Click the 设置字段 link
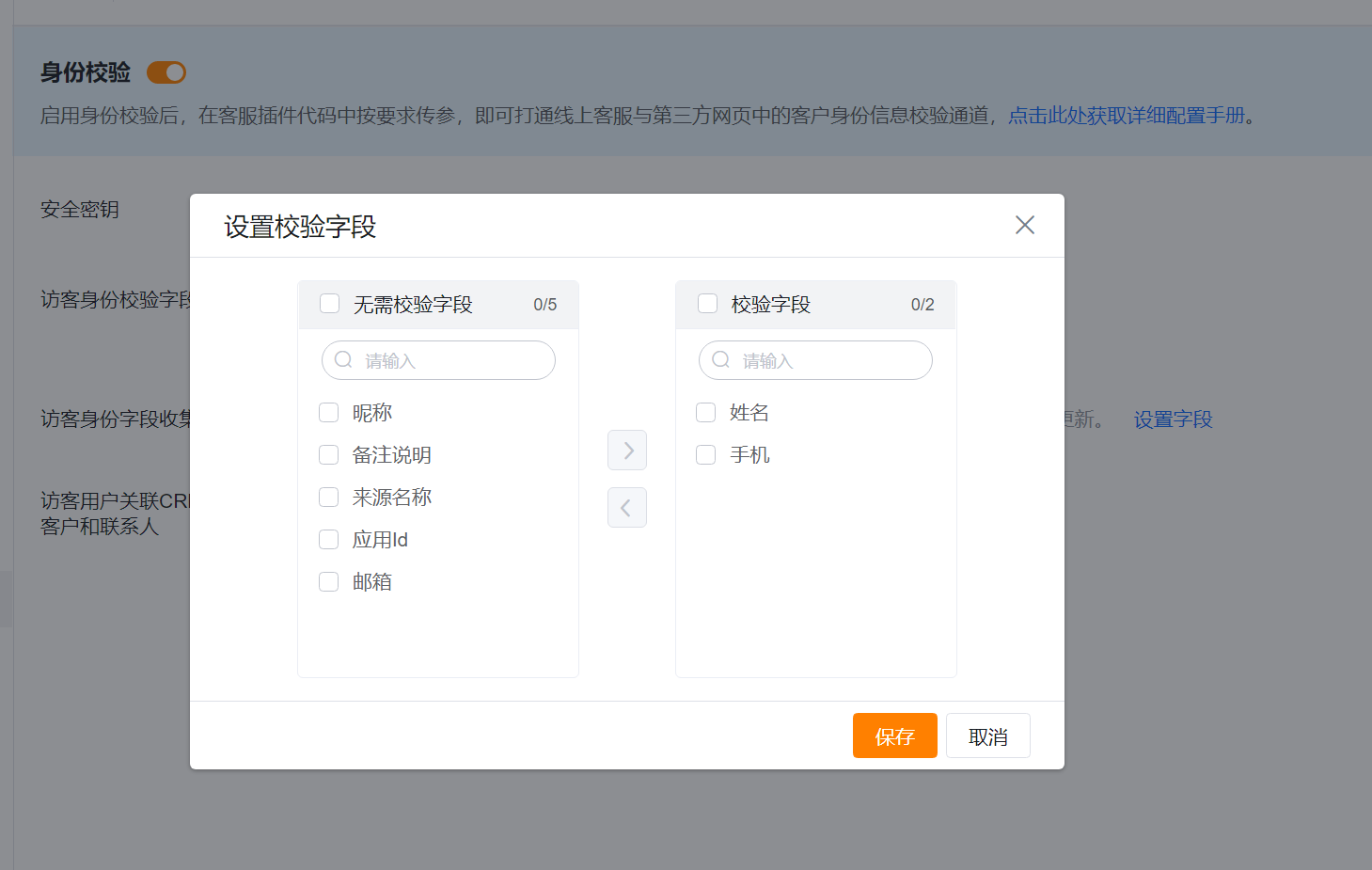The image size is (1372, 870). tap(1174, 419)
